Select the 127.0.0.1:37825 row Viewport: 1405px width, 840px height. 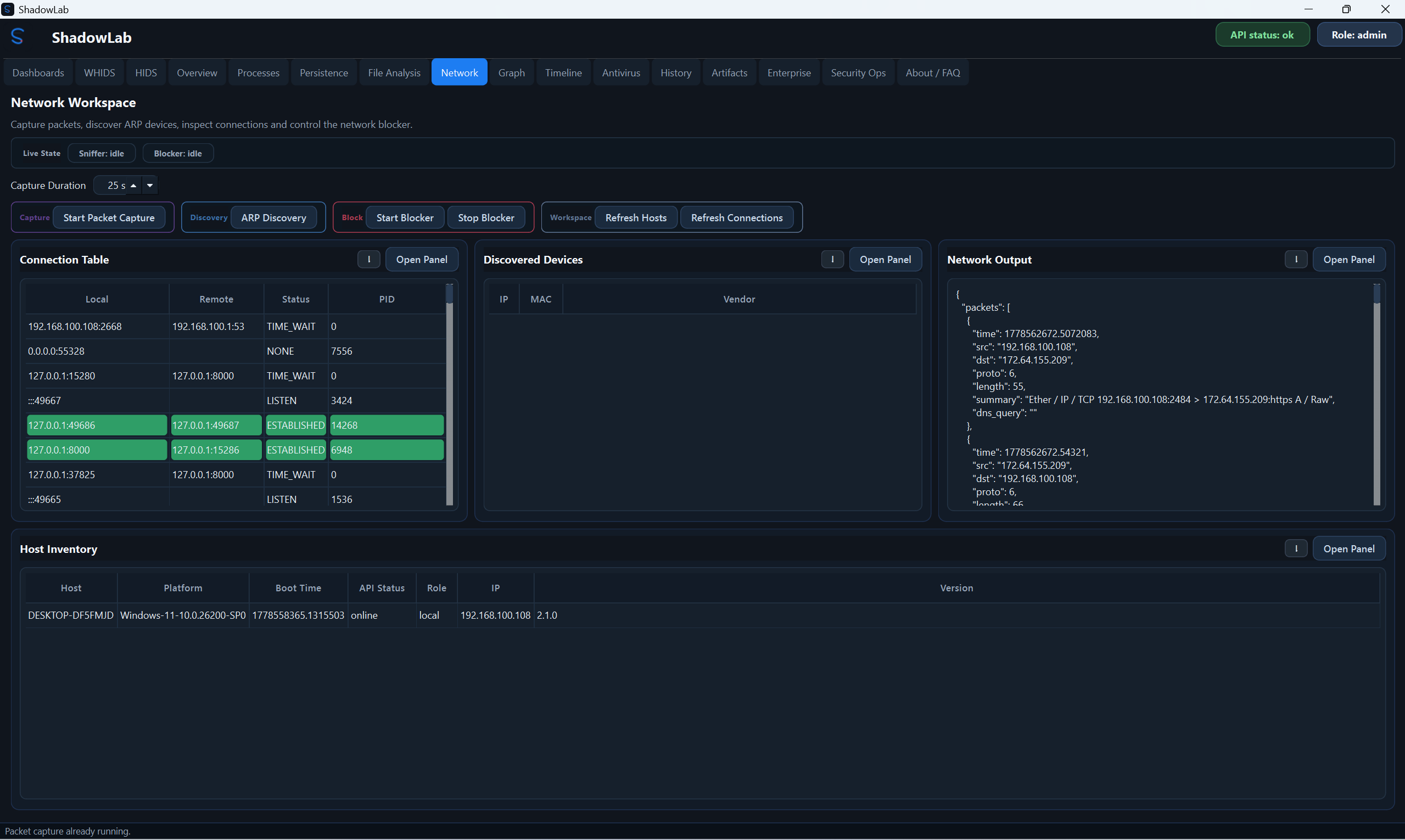pyautogui.click(x=236, y=475)
